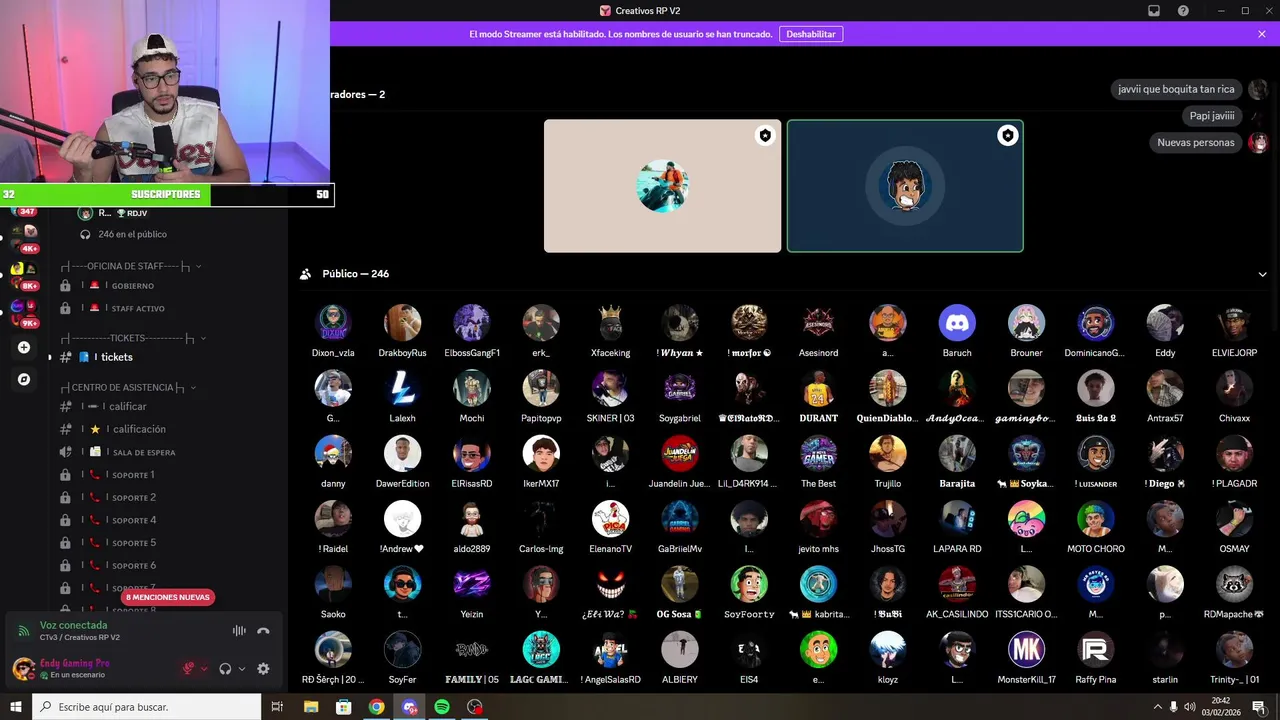
Task: Click the Voz conectada status text
Action: (x=73, y=625)
